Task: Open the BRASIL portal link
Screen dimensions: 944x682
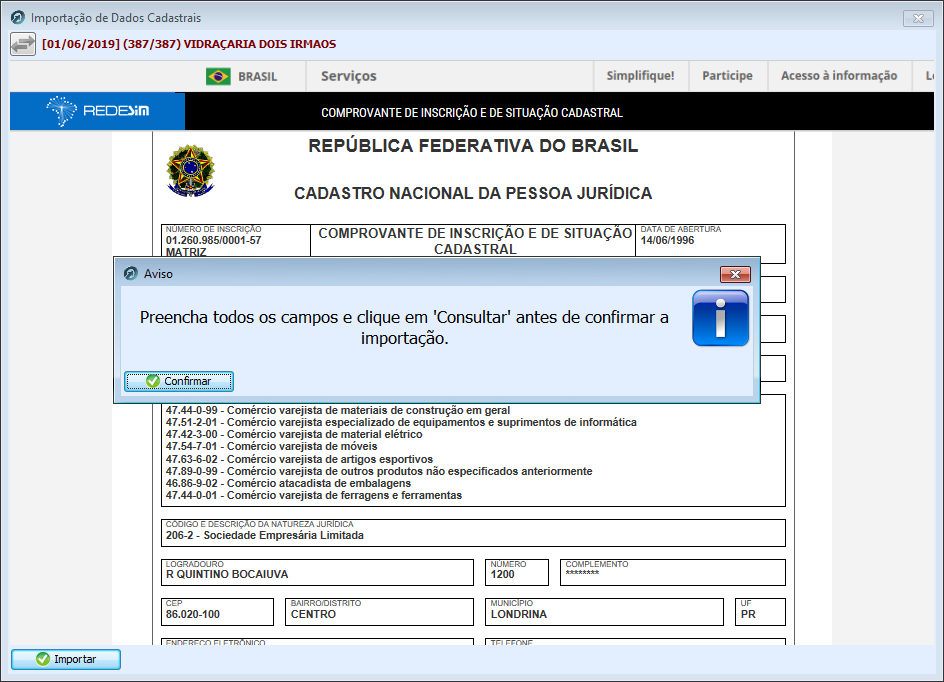Action: point(258,76)
